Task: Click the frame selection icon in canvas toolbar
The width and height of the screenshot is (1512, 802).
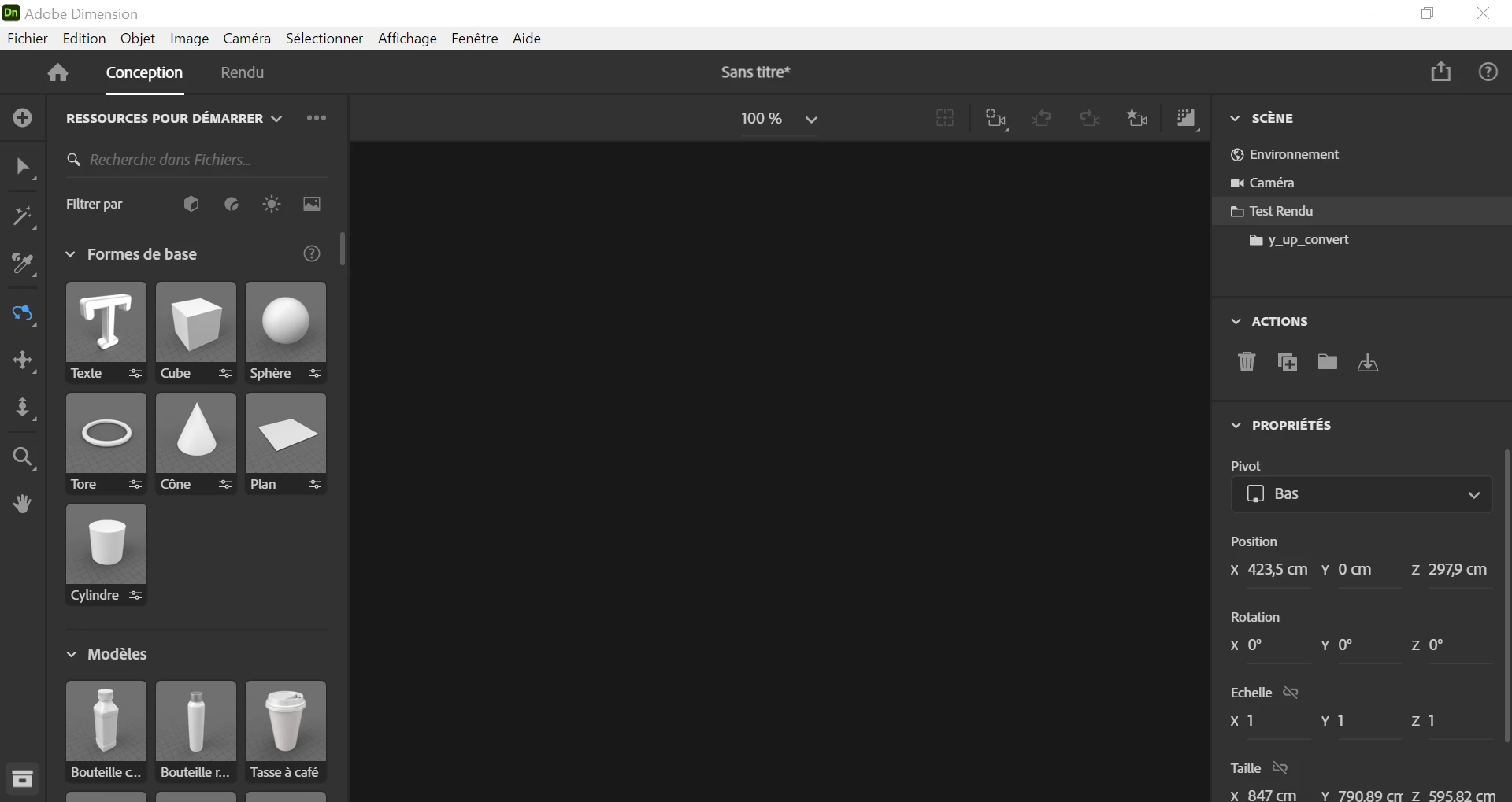Action: point(945,118)
